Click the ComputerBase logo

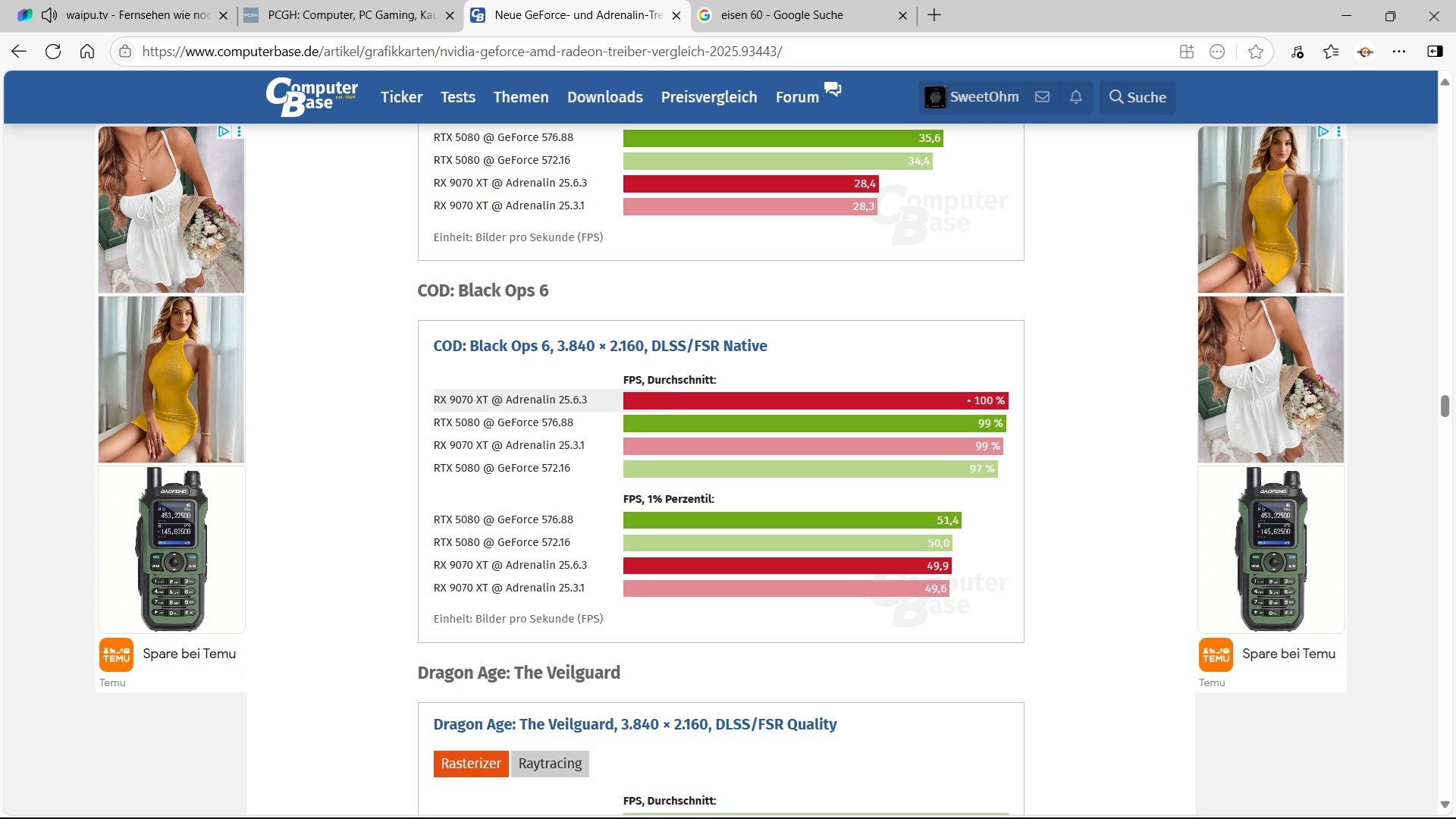(312, 97)
